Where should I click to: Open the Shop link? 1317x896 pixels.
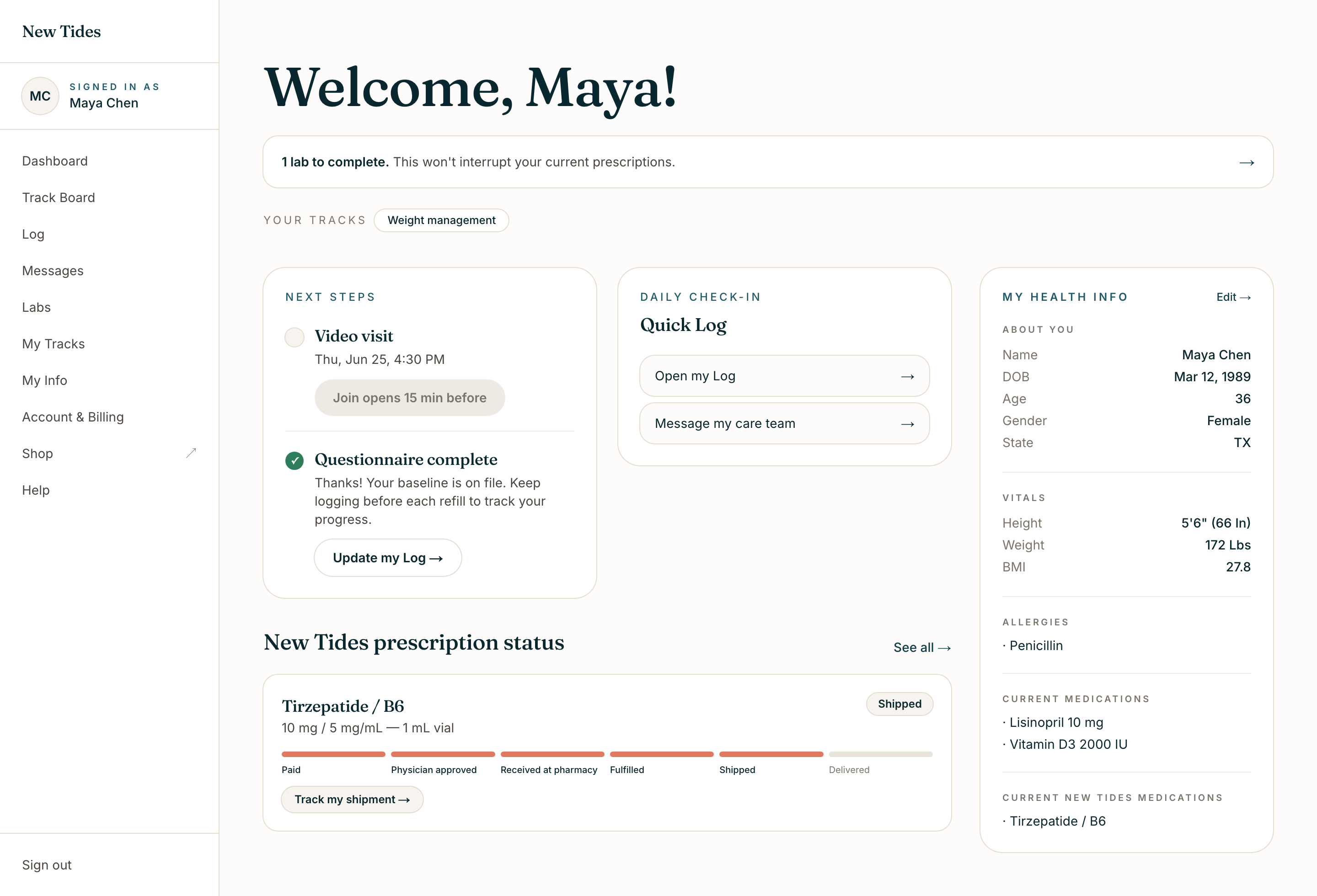37,453
